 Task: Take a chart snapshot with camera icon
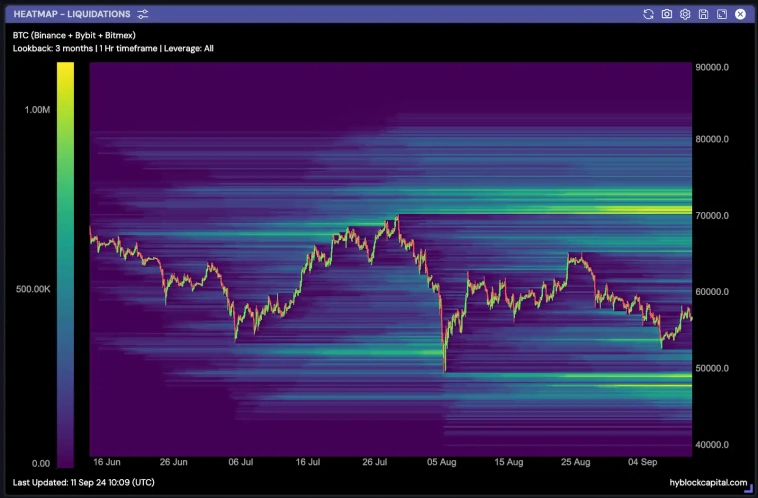pos(667,14)
